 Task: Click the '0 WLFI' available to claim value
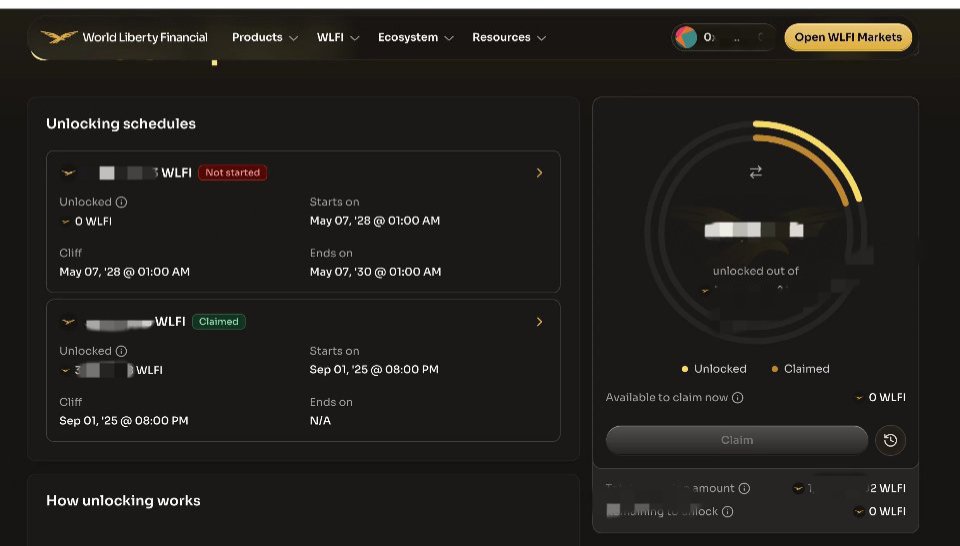(887, 398)
